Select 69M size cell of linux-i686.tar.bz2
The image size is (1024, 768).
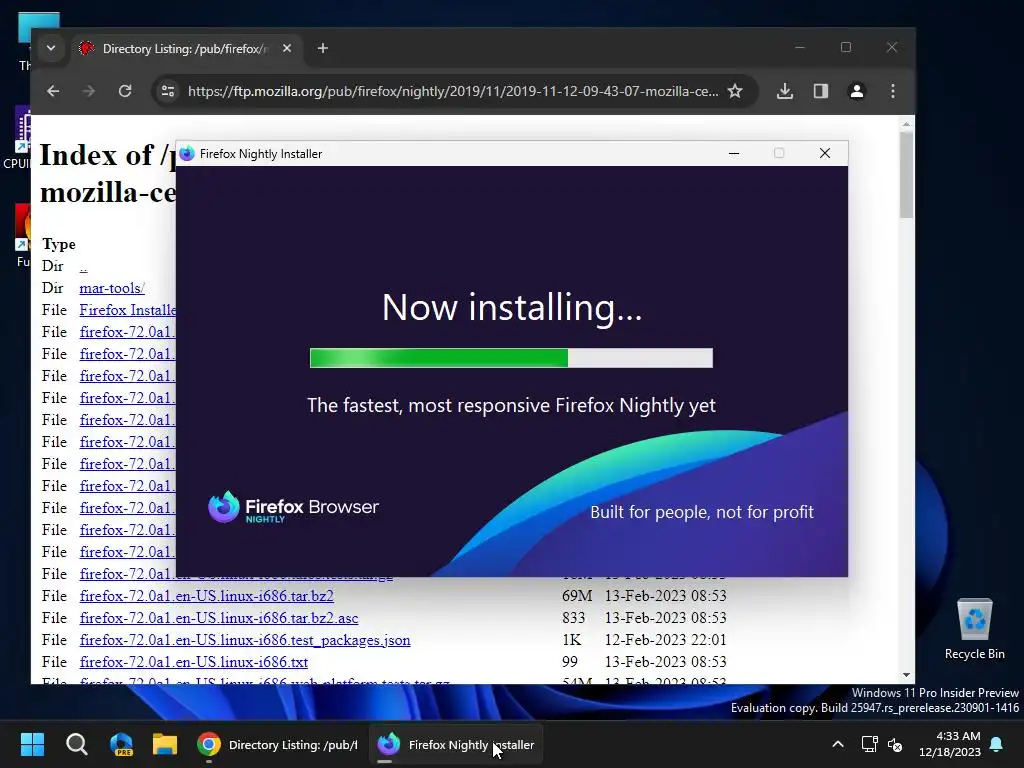coord(577,596)
